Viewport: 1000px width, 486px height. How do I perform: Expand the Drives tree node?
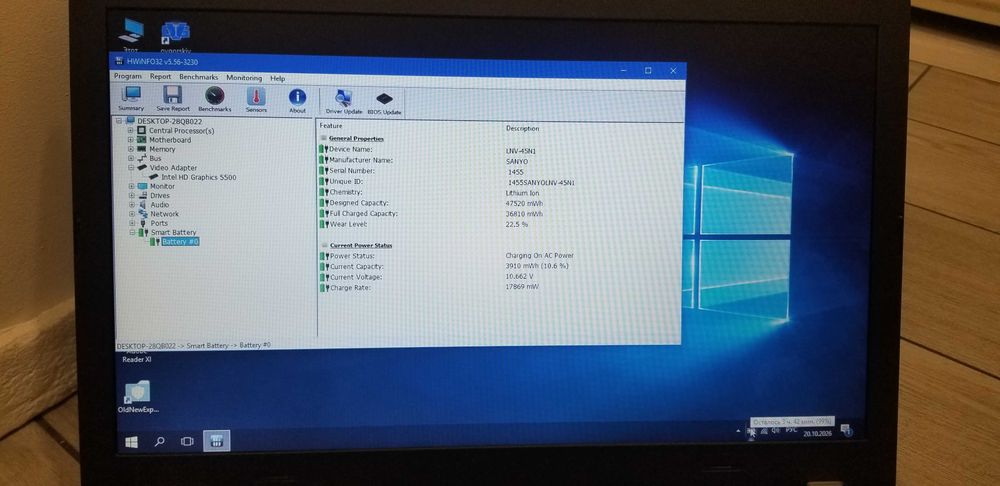(x=130, y=196)
